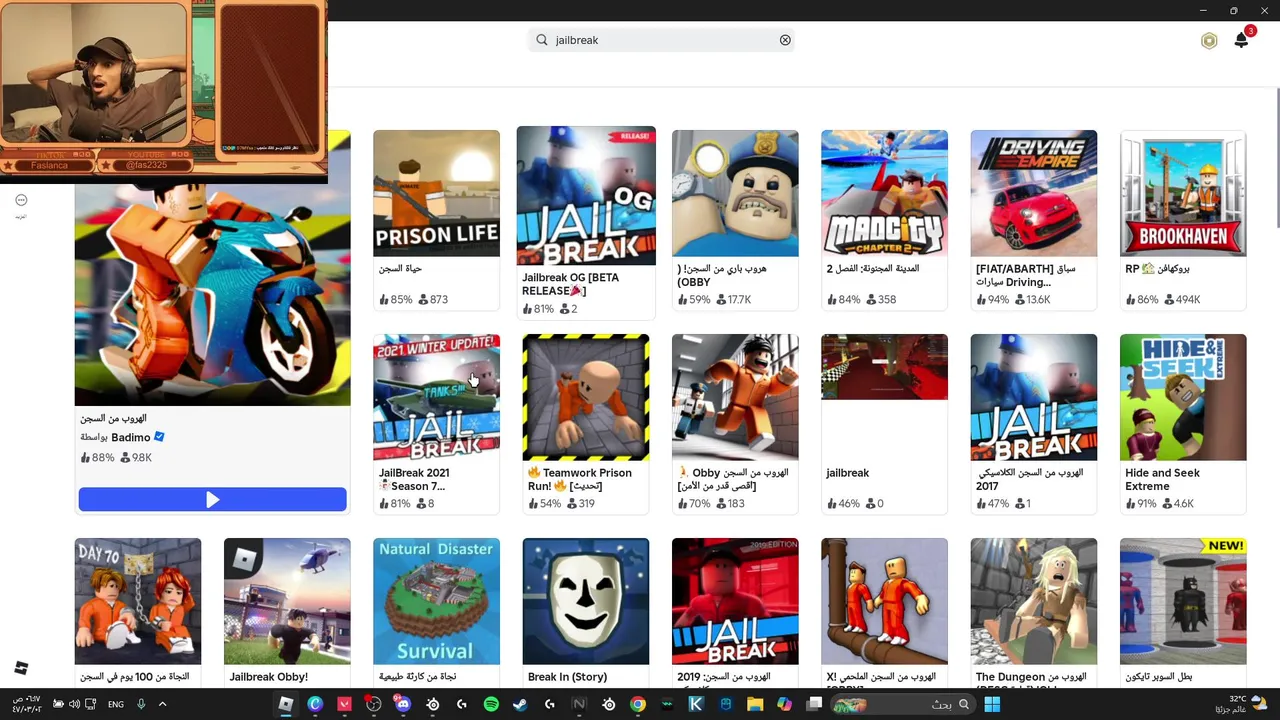This screenshot has width=1280, height=720.
Task: Click the search magnifier icon
Action: 542,40
